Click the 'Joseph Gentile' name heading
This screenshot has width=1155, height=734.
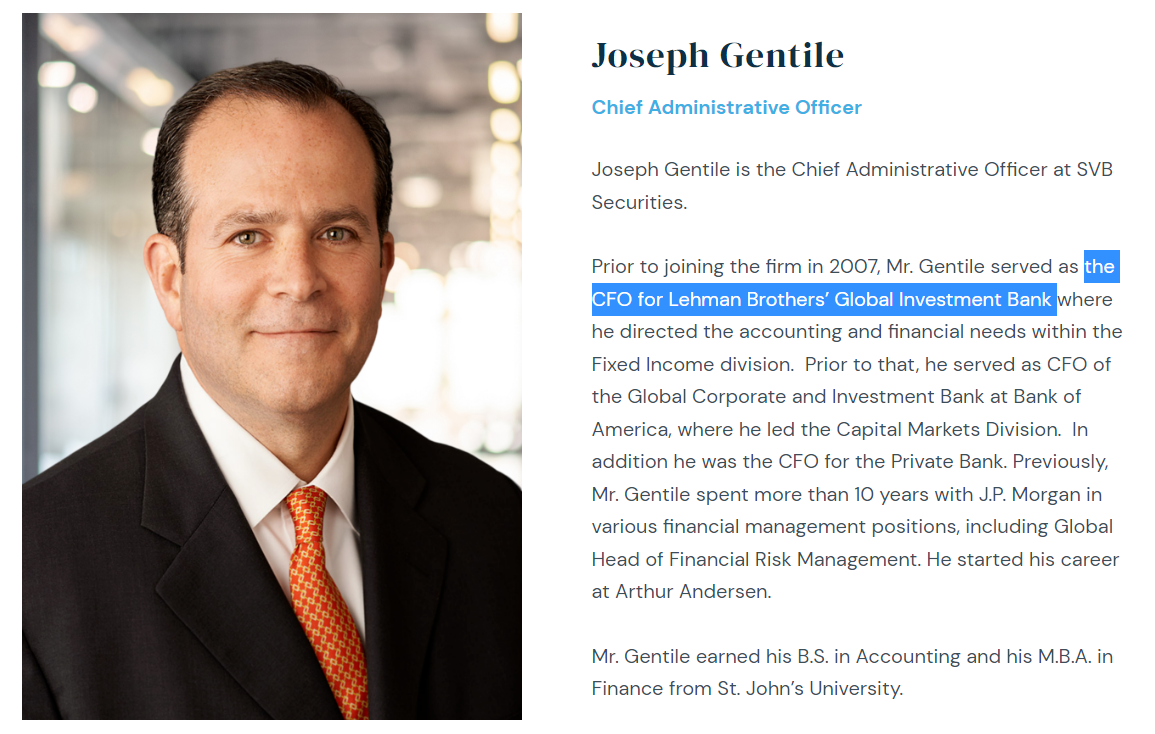(x=717, y=55)
